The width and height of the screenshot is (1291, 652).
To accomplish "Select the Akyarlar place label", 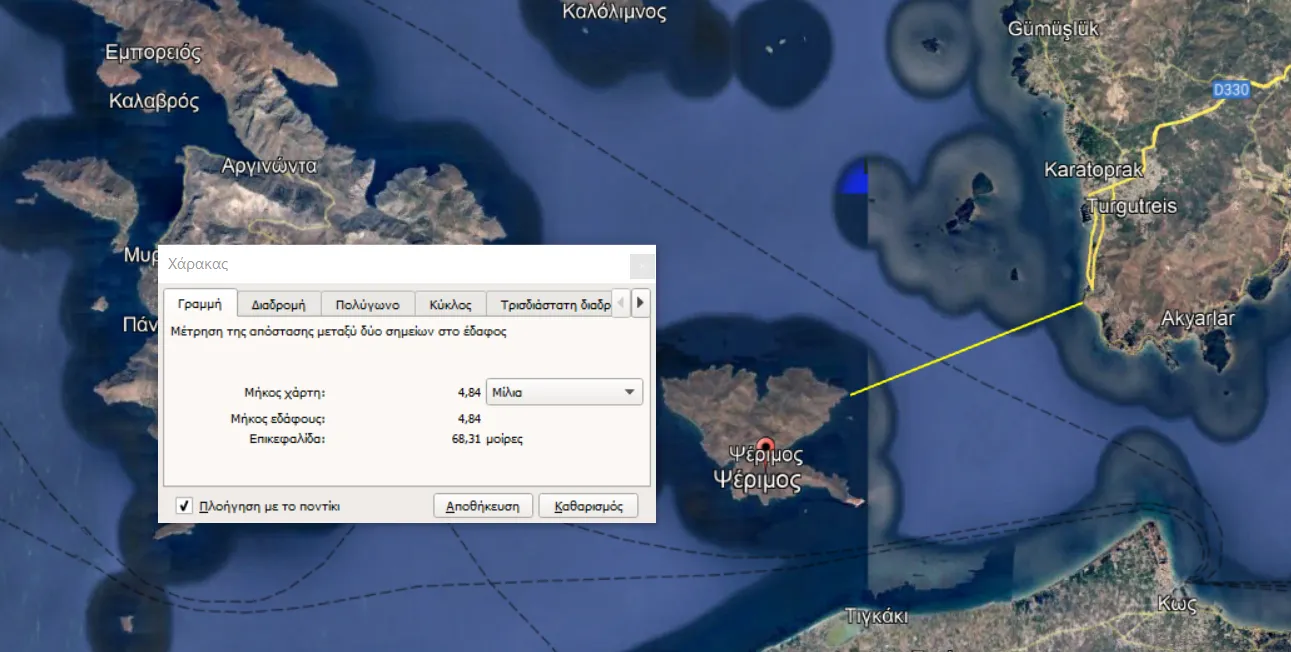I will click(x=1197, y=319).
